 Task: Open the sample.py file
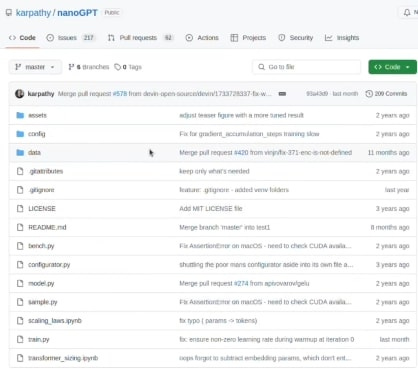43,302
